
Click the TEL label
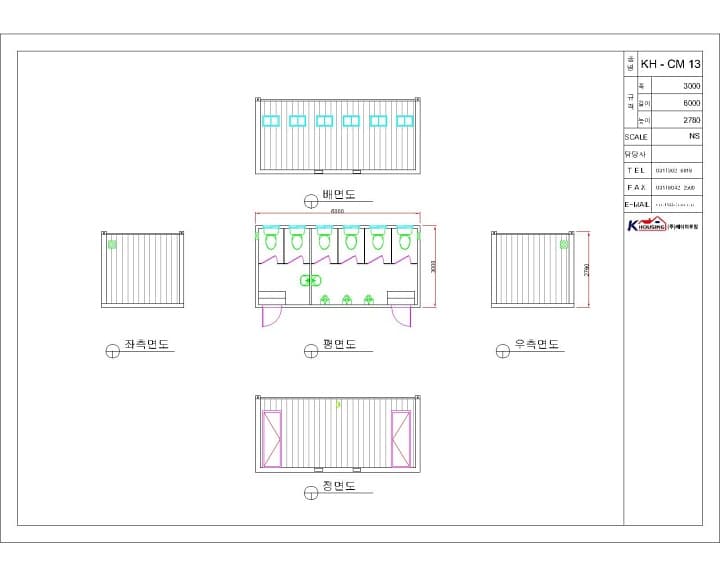coord(636,170)
